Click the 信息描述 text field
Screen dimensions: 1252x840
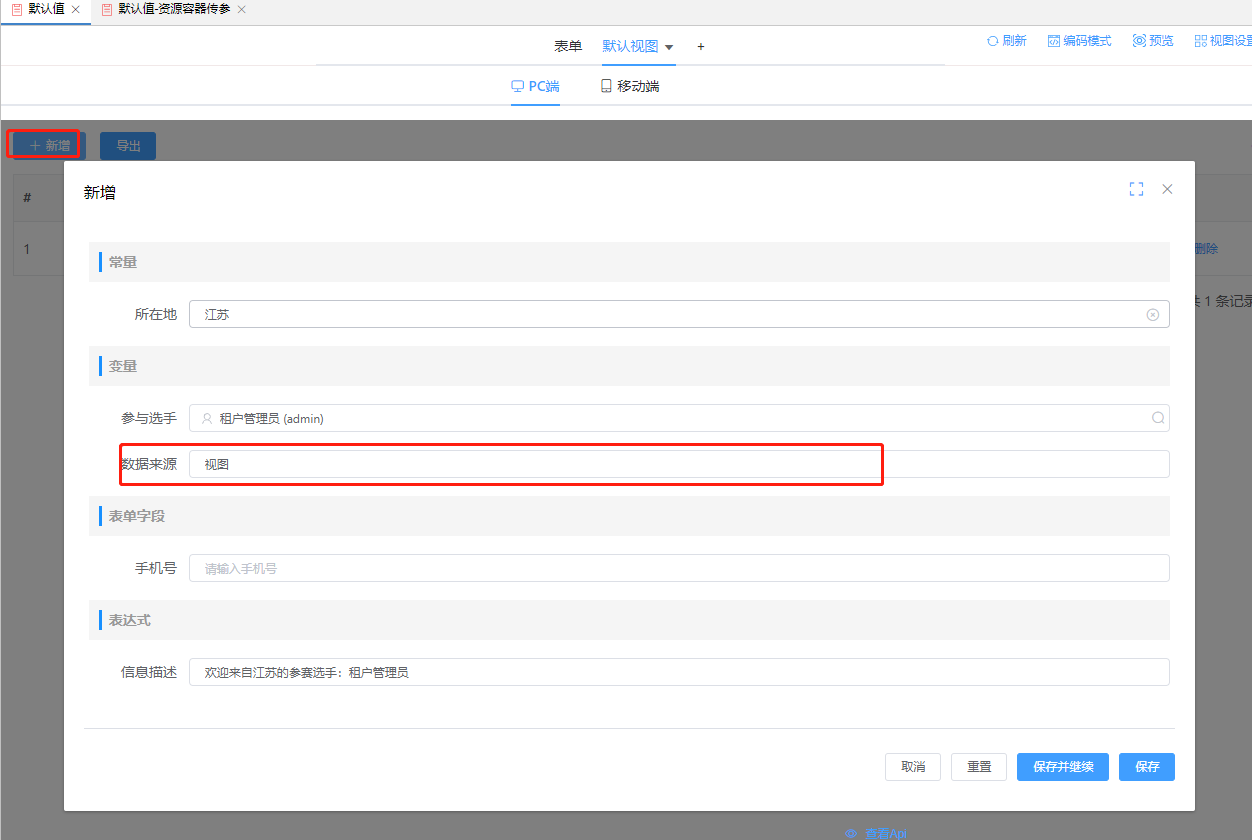678,672
